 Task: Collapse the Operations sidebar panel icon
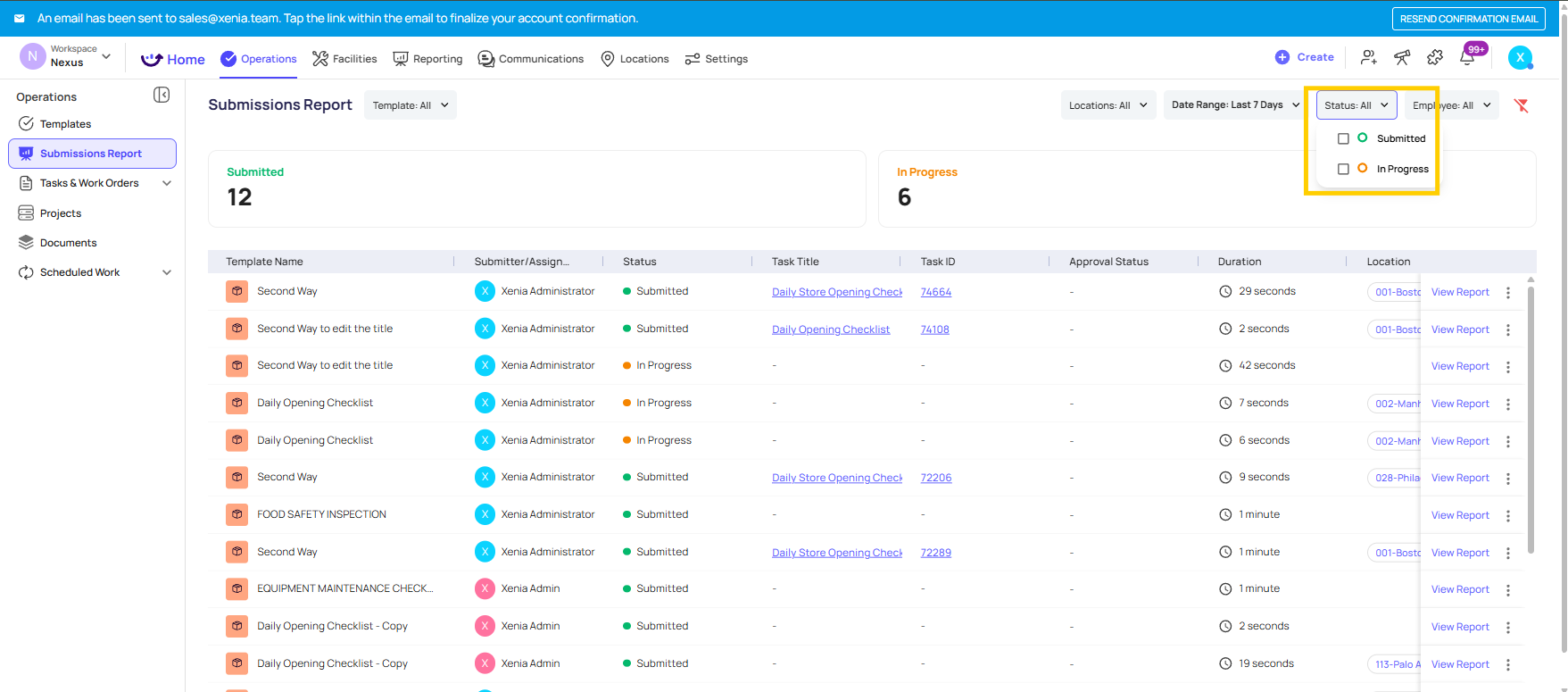(162, 95)
